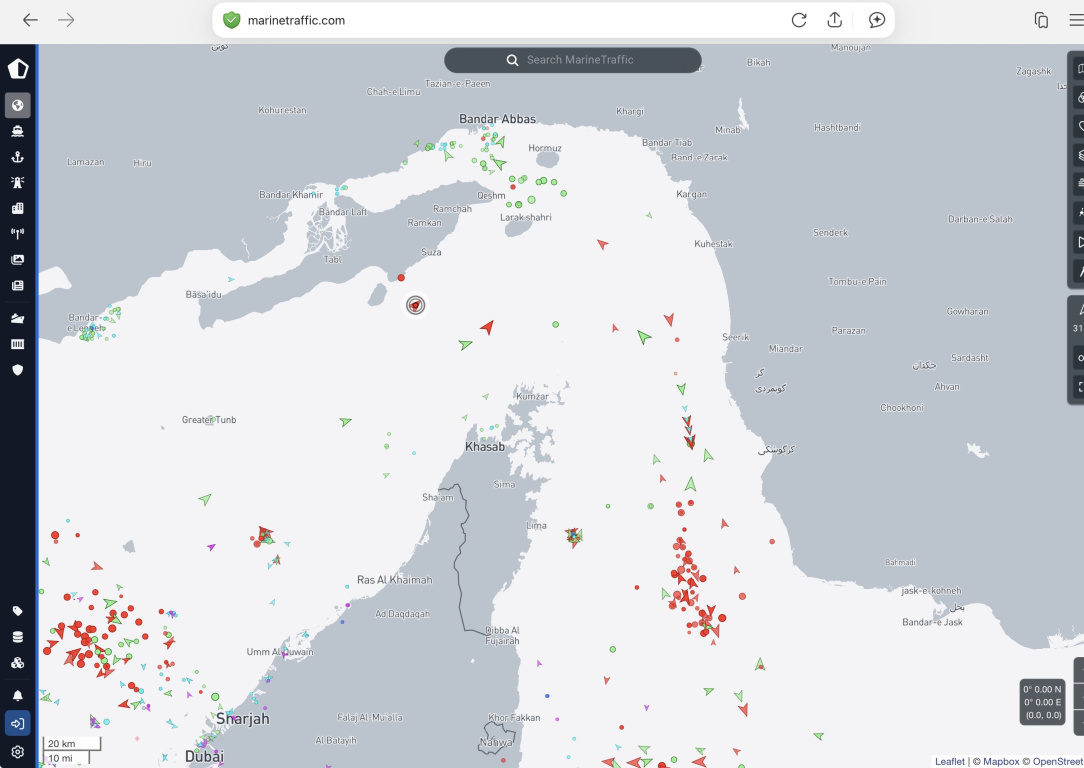
Task: Open settings gear in left sidebar
Action: 18,751
